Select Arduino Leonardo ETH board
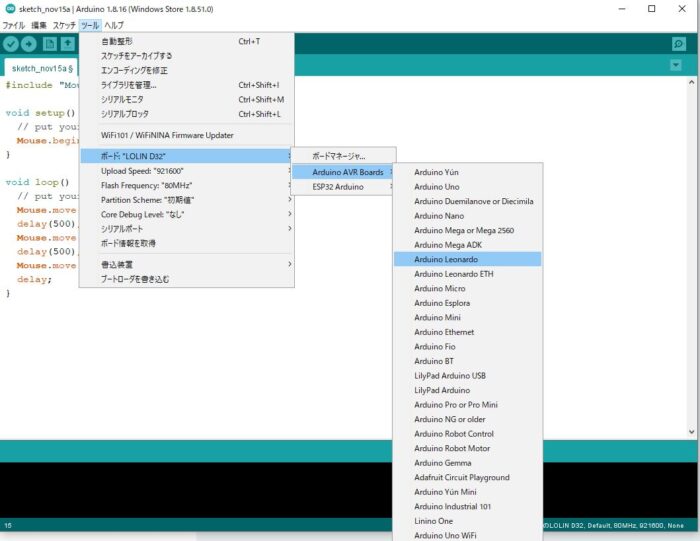The height and width of the screenshot is (541, 700). 467,274
